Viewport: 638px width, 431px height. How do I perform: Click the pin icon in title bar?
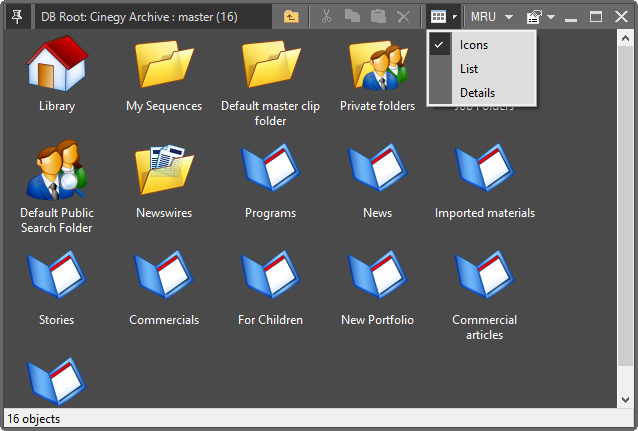coord(16,16)
